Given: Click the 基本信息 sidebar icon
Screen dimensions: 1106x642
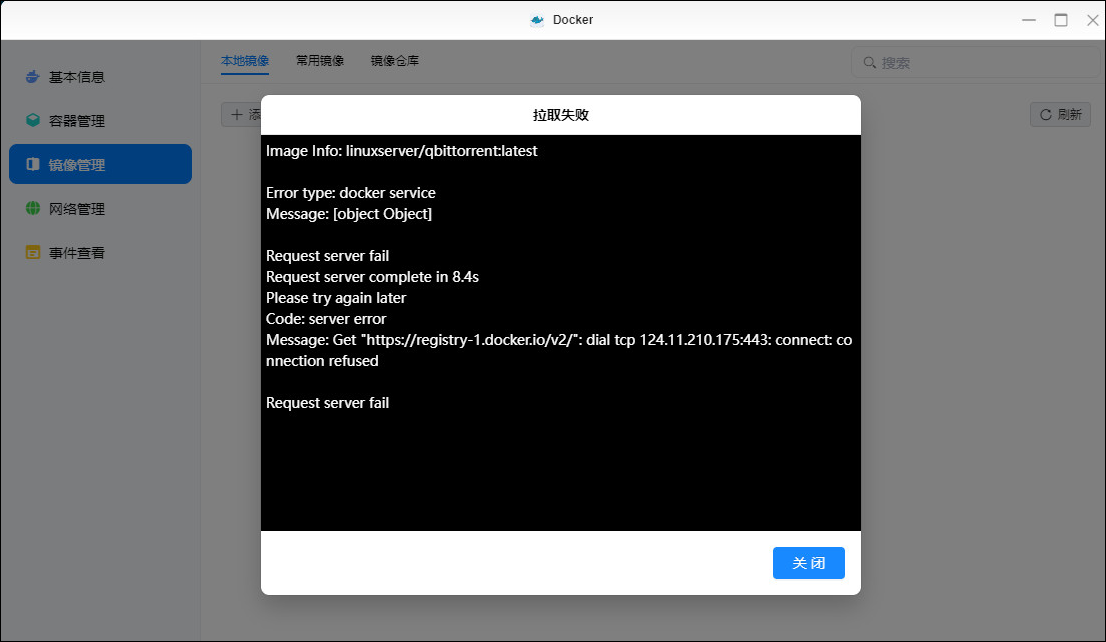Looking at the screenshot, I should (x=33, y=77).
